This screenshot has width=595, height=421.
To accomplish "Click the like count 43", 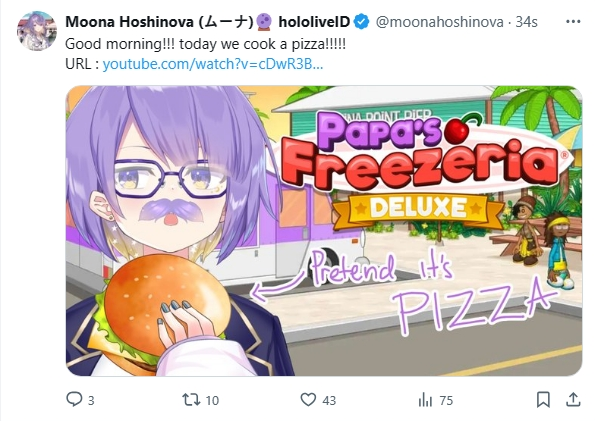I will tap(329, 401).
